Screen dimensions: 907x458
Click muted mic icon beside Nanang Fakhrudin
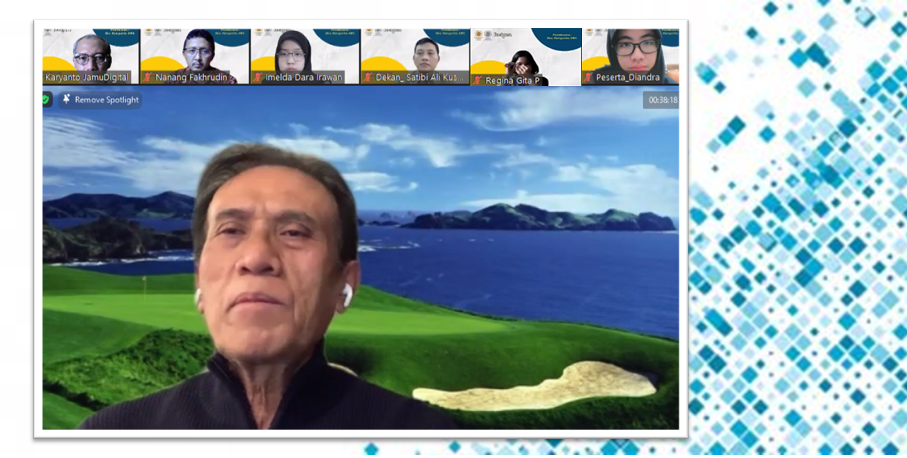(148, 77)
